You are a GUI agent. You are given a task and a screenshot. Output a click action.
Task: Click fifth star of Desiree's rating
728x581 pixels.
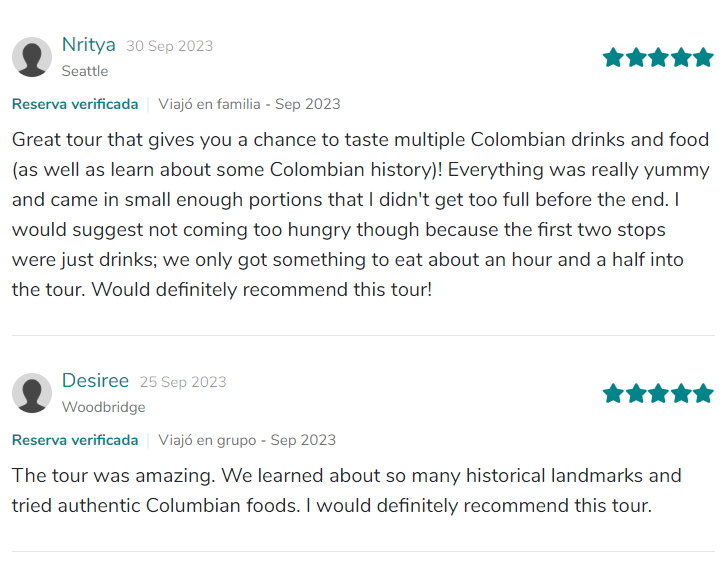click(704, 393)
